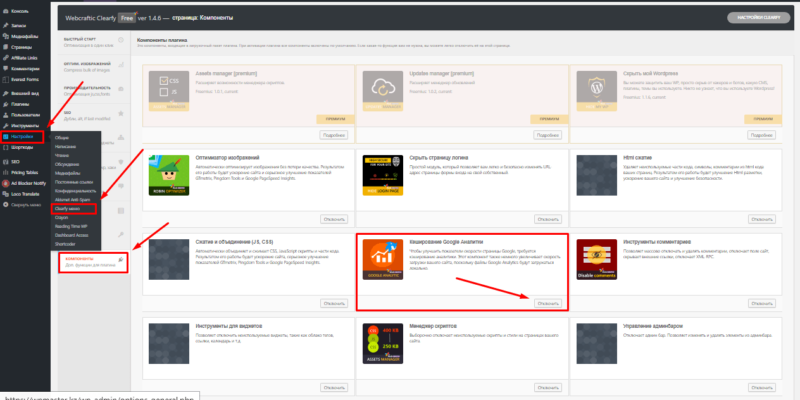Click the Assets manager CSS/JS thumbnail
This screenshot has height=400, width=800.
click(169, 91)
